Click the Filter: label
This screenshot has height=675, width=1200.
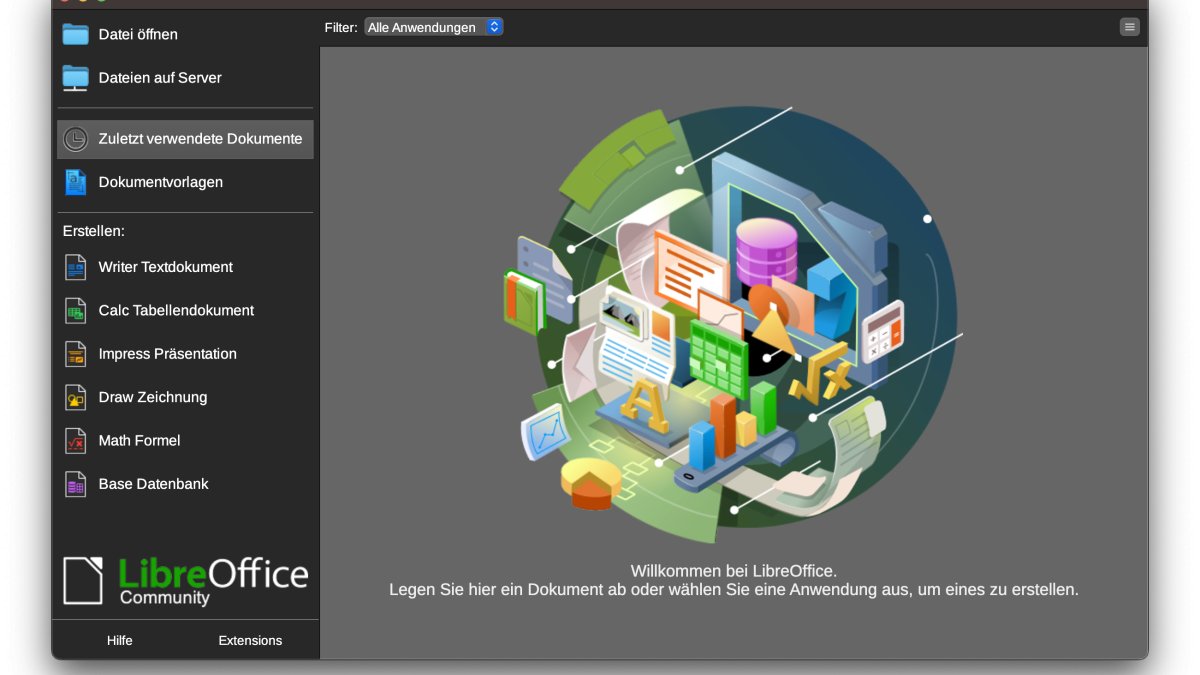point(341,27)
